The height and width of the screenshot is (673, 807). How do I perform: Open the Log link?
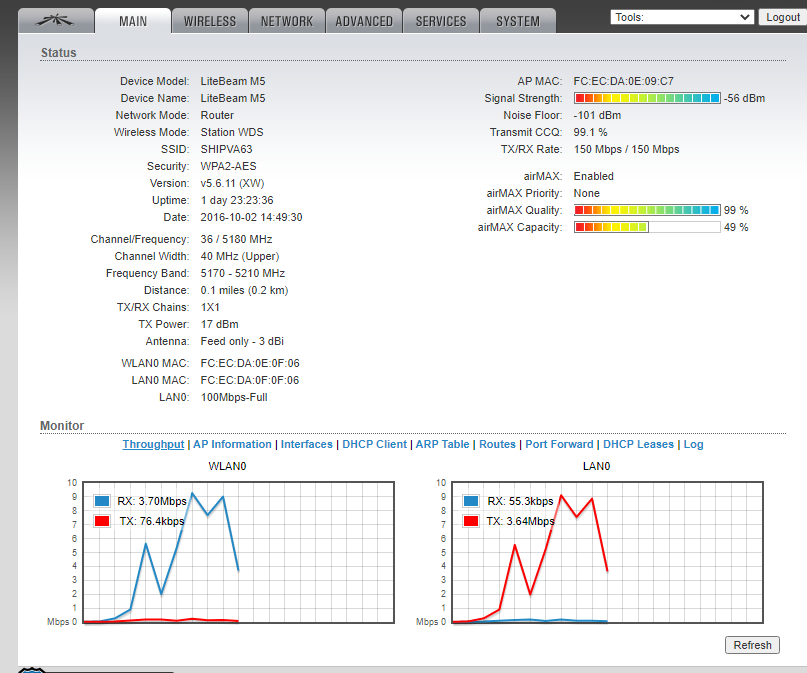pos(693,444)
